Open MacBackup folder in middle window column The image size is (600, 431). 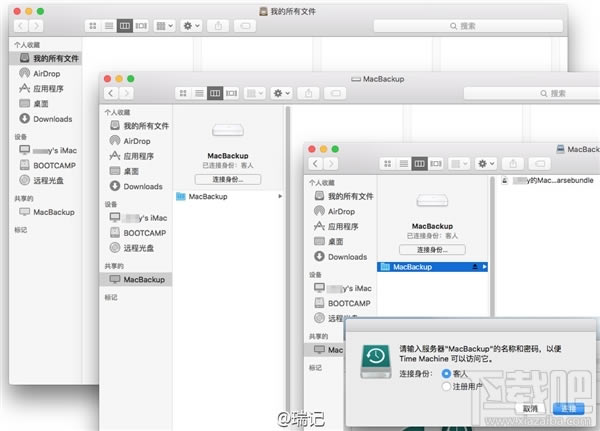tap(229, 196)
